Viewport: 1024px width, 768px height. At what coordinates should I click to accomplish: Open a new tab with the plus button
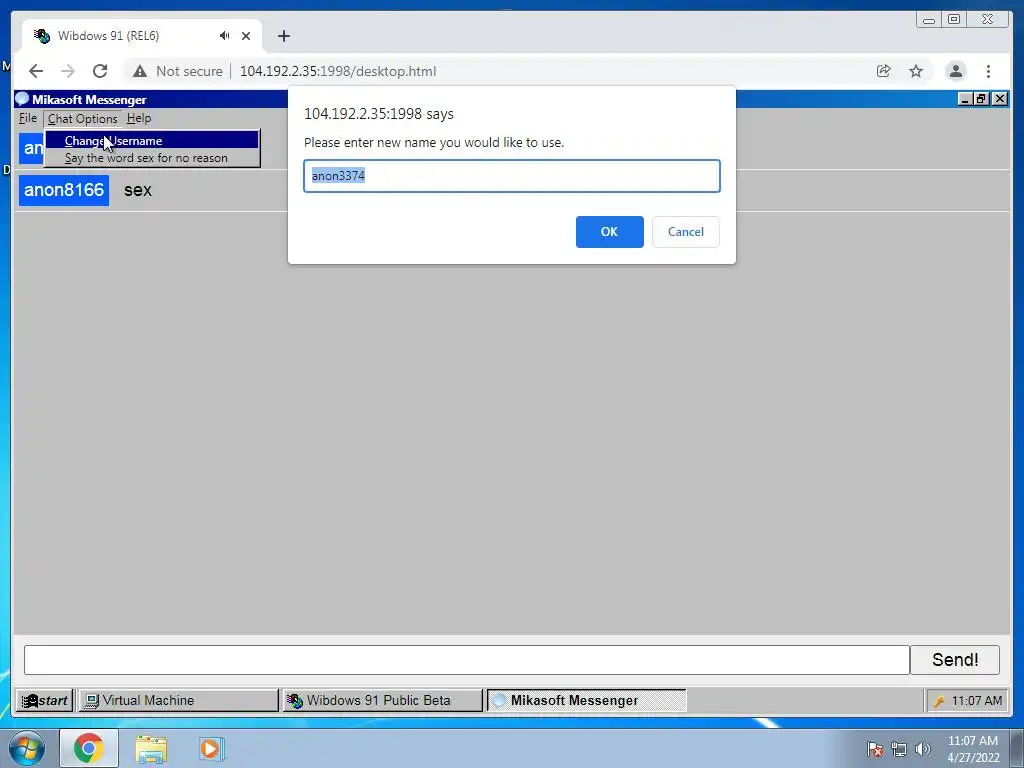click(x=283, y=36)
